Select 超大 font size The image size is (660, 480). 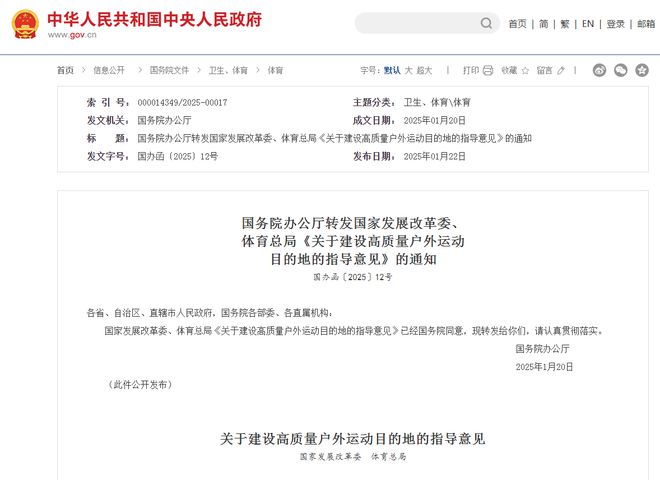[424, 70]
